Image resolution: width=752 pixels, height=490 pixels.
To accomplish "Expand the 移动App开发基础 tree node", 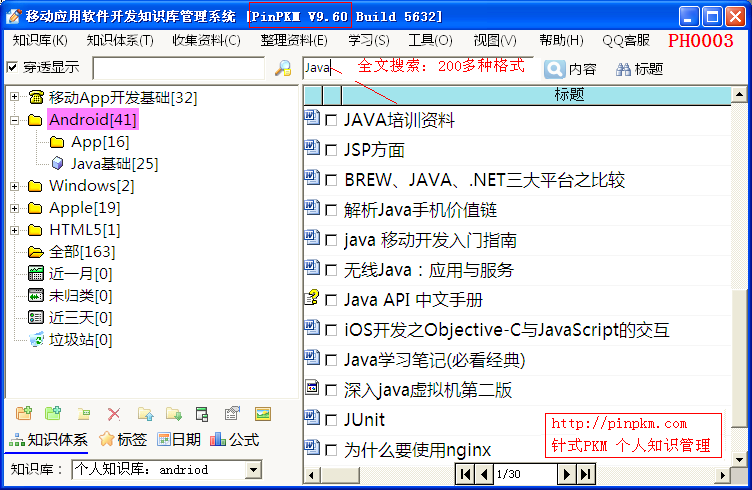I will click(14, 97).
